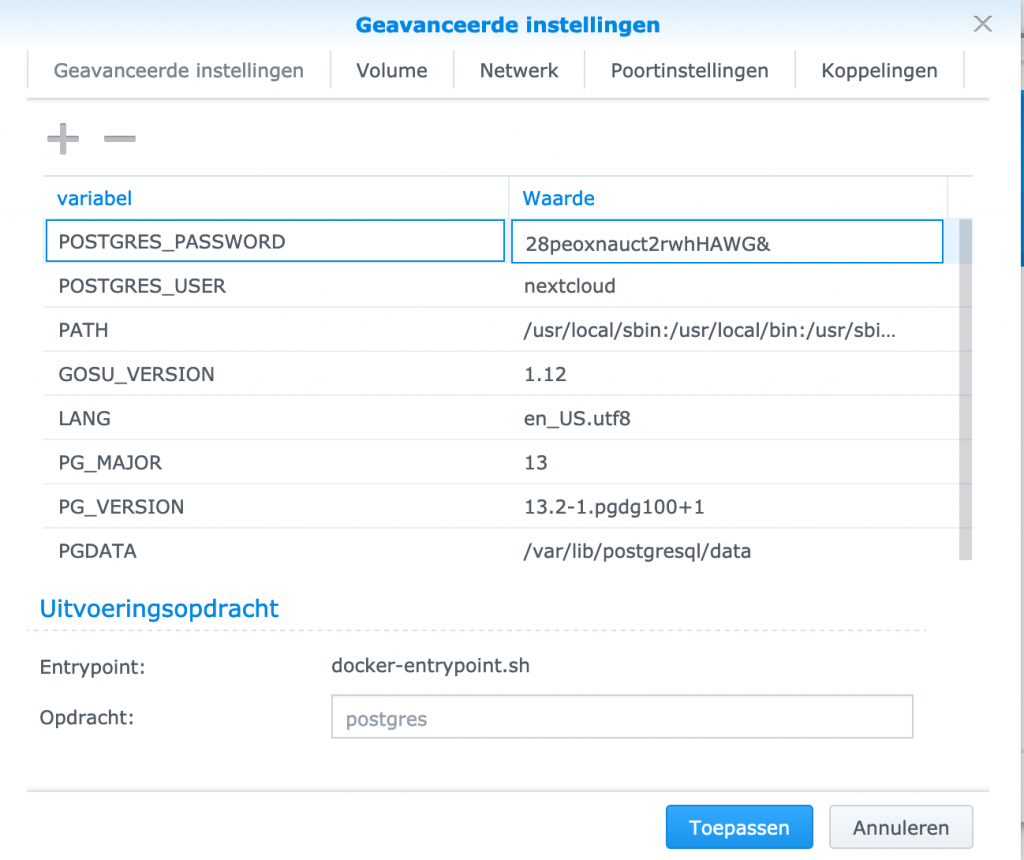Apply settings with Toepassen button
Viewport: 1024px width, 860px height.
tap(739, 827)
